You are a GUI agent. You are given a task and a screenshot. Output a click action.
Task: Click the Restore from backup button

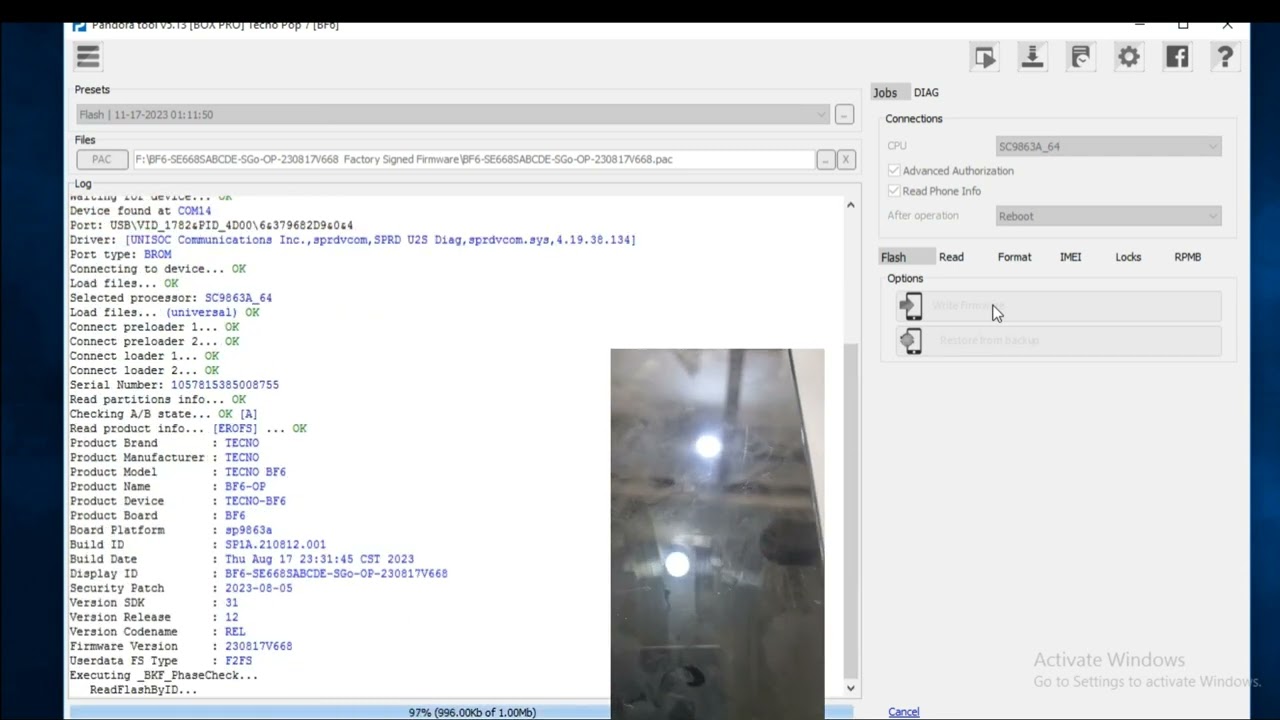click(1059, 341)
